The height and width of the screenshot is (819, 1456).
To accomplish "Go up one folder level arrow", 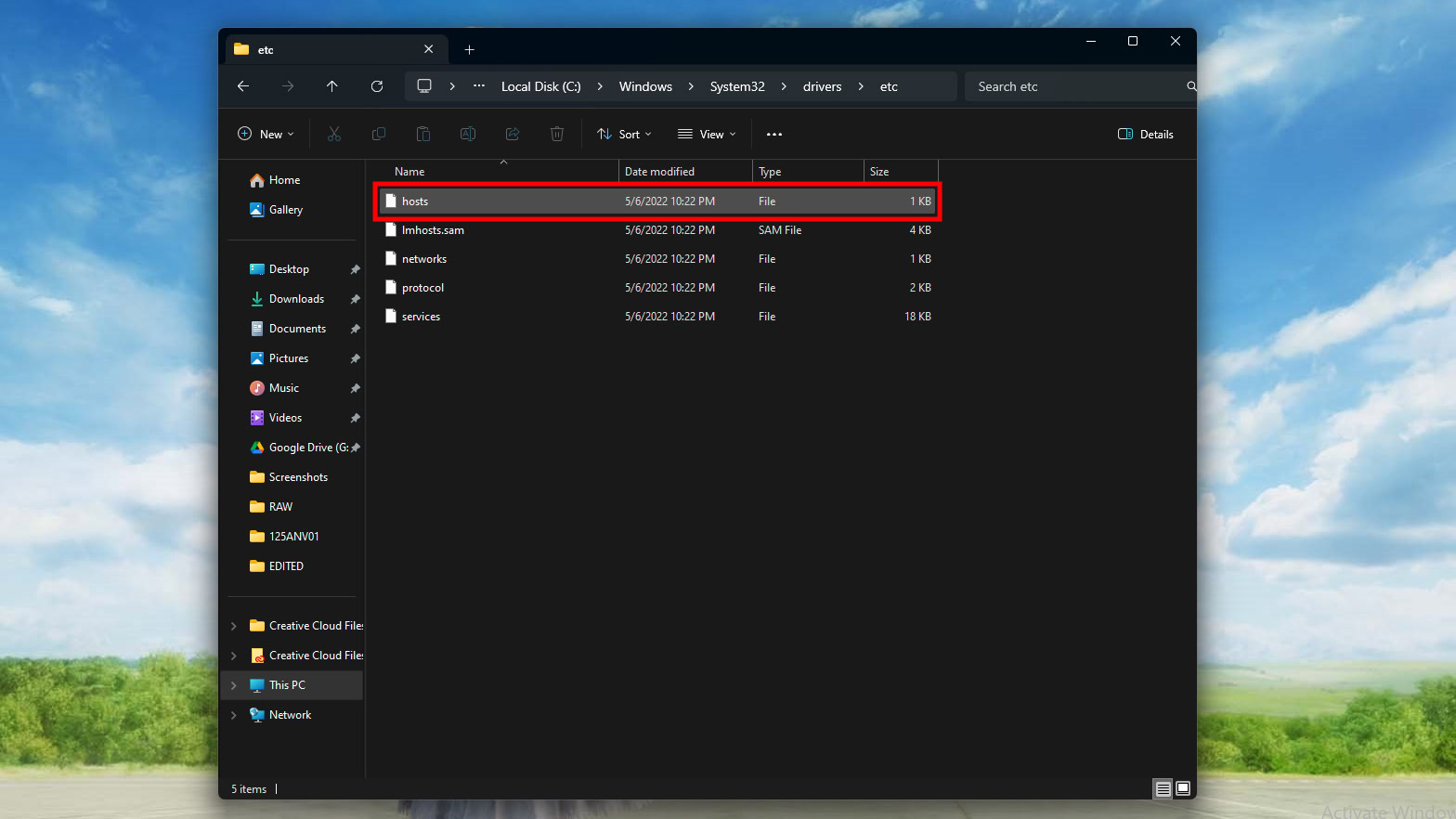I will 332,86.
